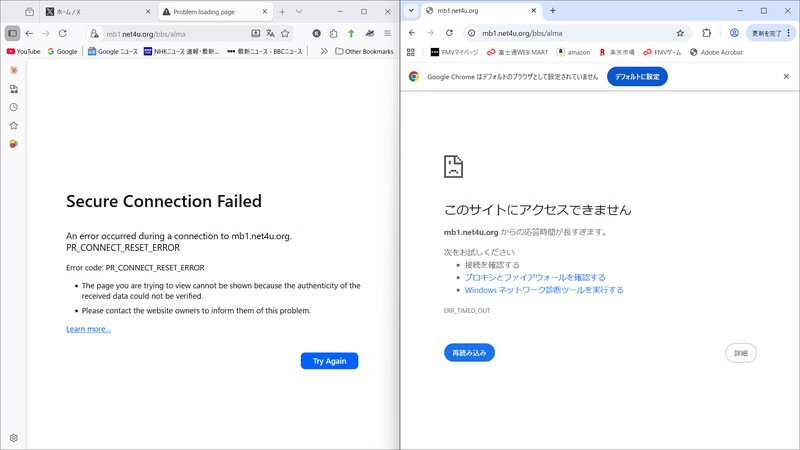Open History from the Firefox sidebar
The image size is (800, 450).
[x=14, y=107]
